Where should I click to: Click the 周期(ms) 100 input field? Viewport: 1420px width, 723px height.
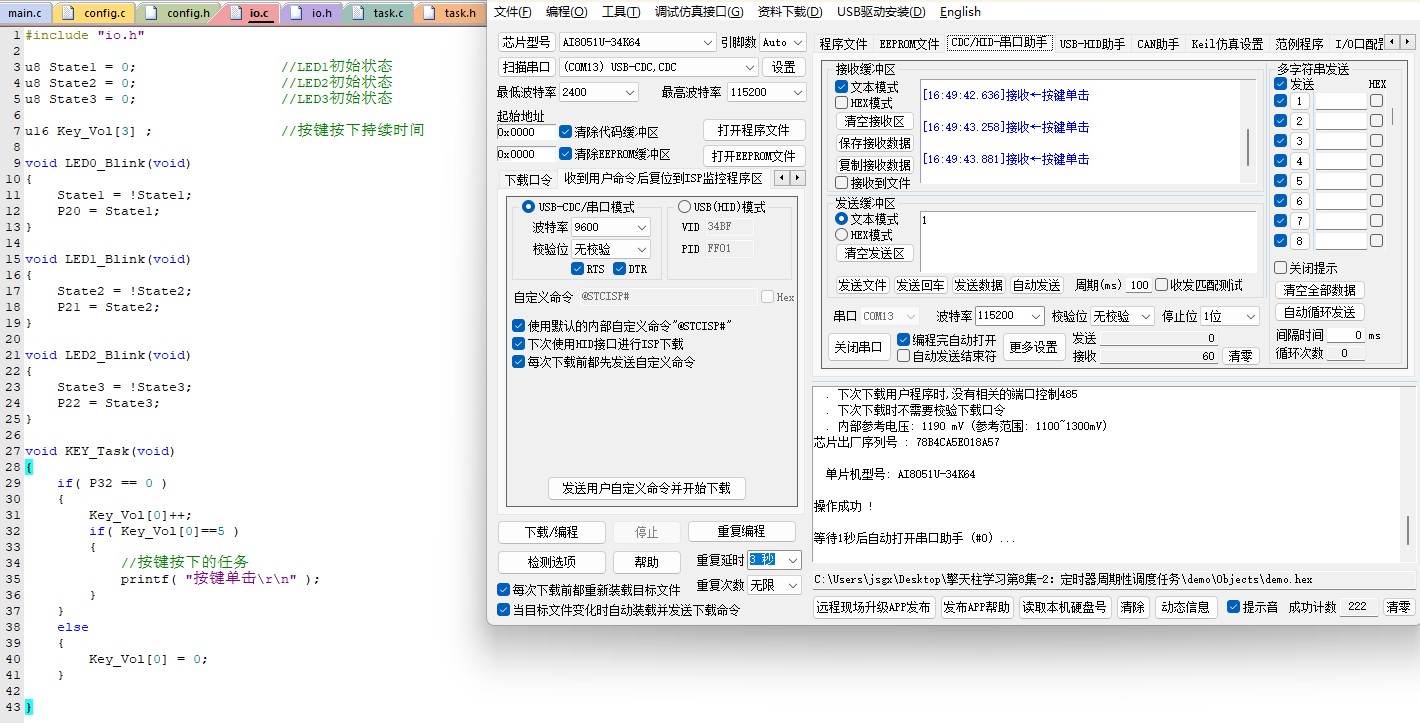pyautogui.click(x=1139, y=285)
